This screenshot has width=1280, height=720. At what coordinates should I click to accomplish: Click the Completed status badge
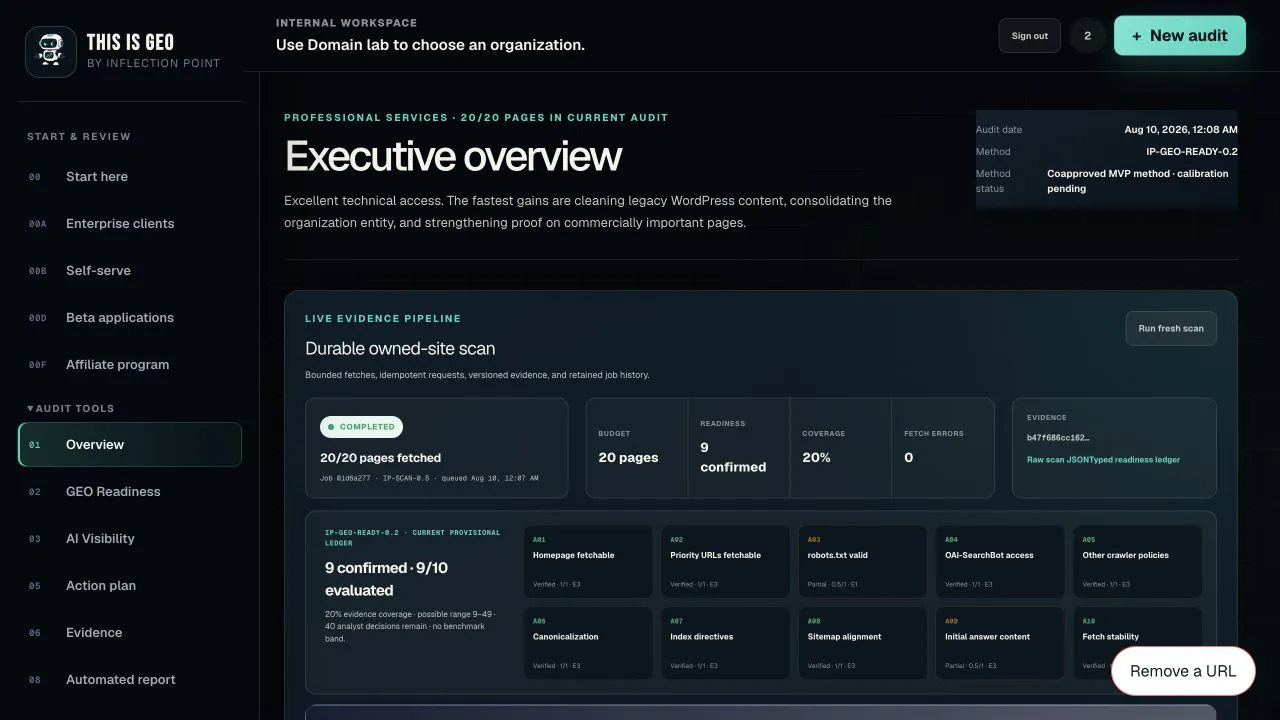tap(361, 427)
